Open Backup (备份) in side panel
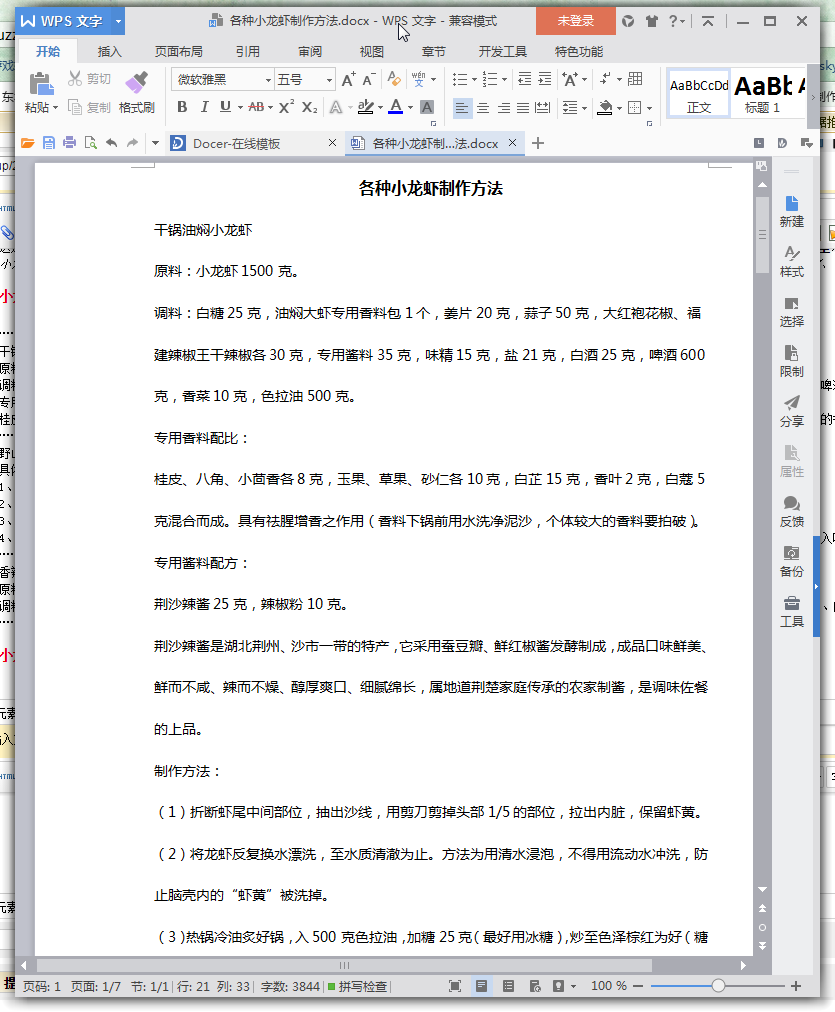Image resolution: width=835 pixels, height=1012 pixels. click(x=792, y=562)
